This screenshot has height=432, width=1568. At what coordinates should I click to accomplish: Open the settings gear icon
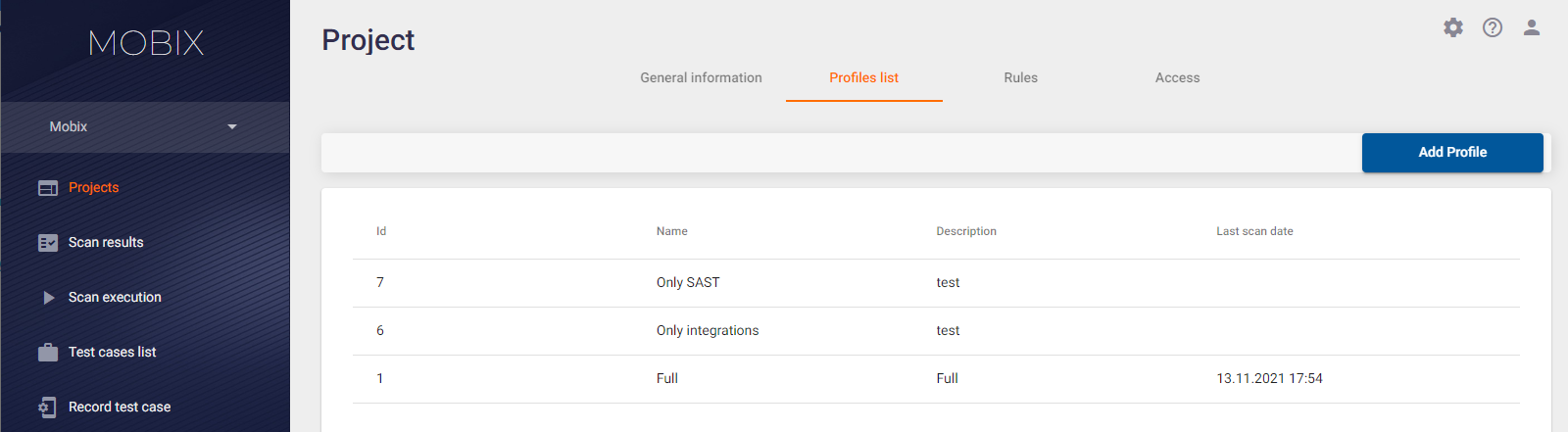tap(1453, 27)
